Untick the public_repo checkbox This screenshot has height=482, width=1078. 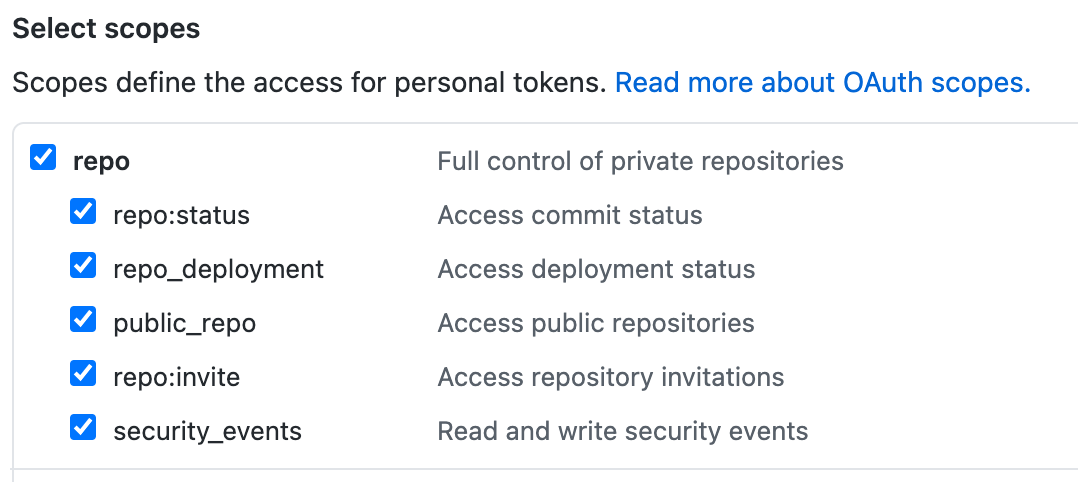point(83,320)
